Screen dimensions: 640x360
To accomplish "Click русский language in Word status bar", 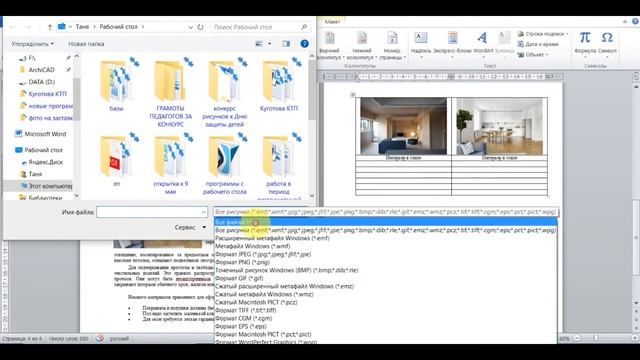I will click(x=119, y=338).
